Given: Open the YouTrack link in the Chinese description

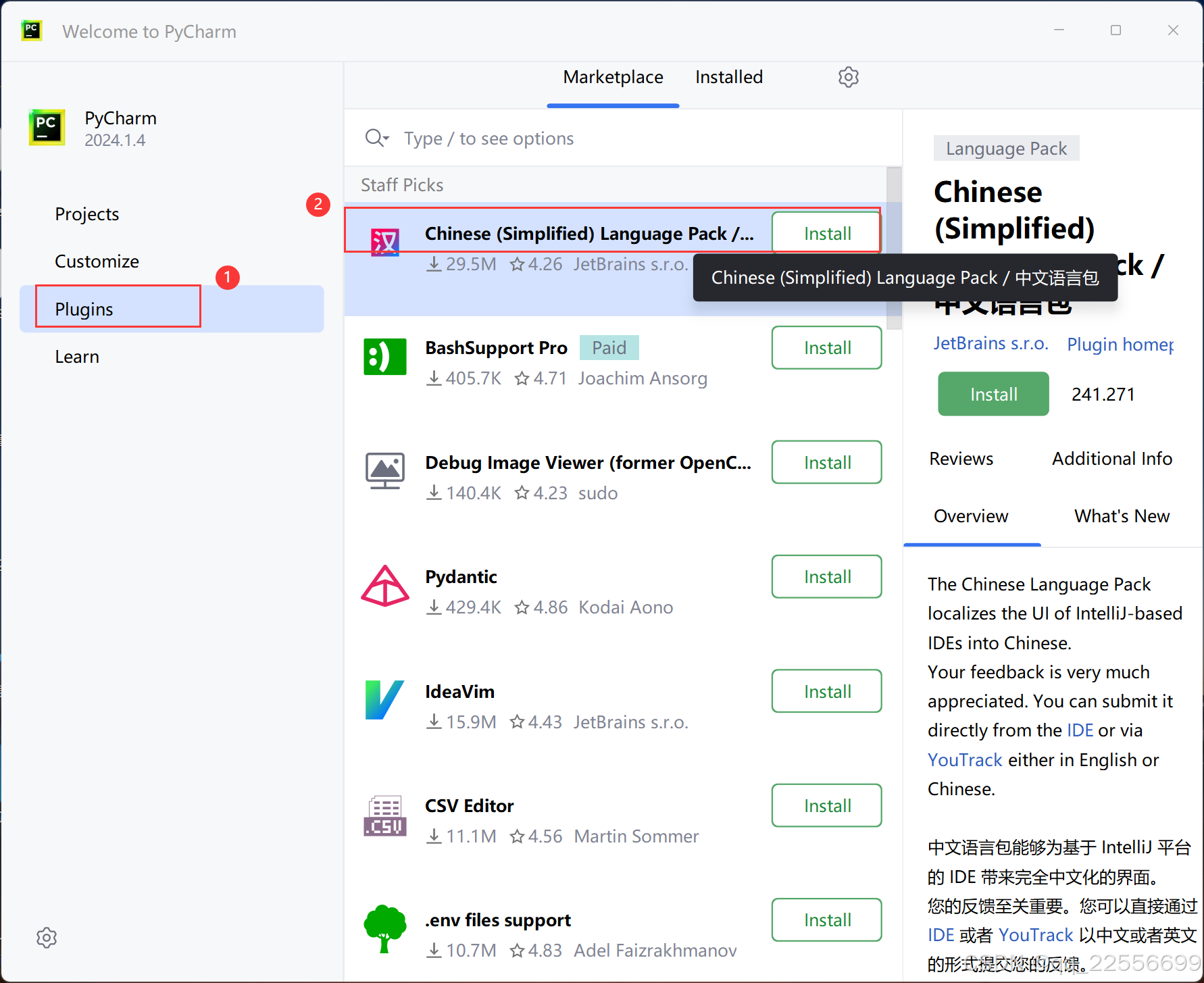Looking at the screenshot, I should click(x=1035, y=935).
